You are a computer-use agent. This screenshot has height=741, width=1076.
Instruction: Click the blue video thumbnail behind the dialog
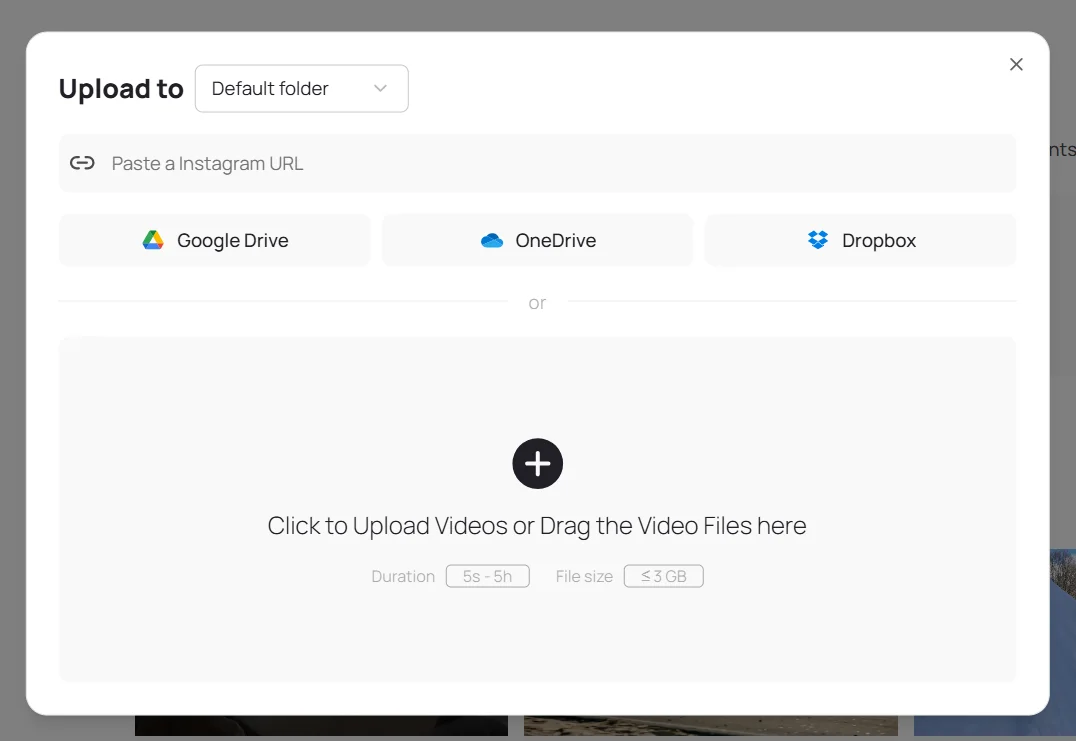(x=1062, y=640)
